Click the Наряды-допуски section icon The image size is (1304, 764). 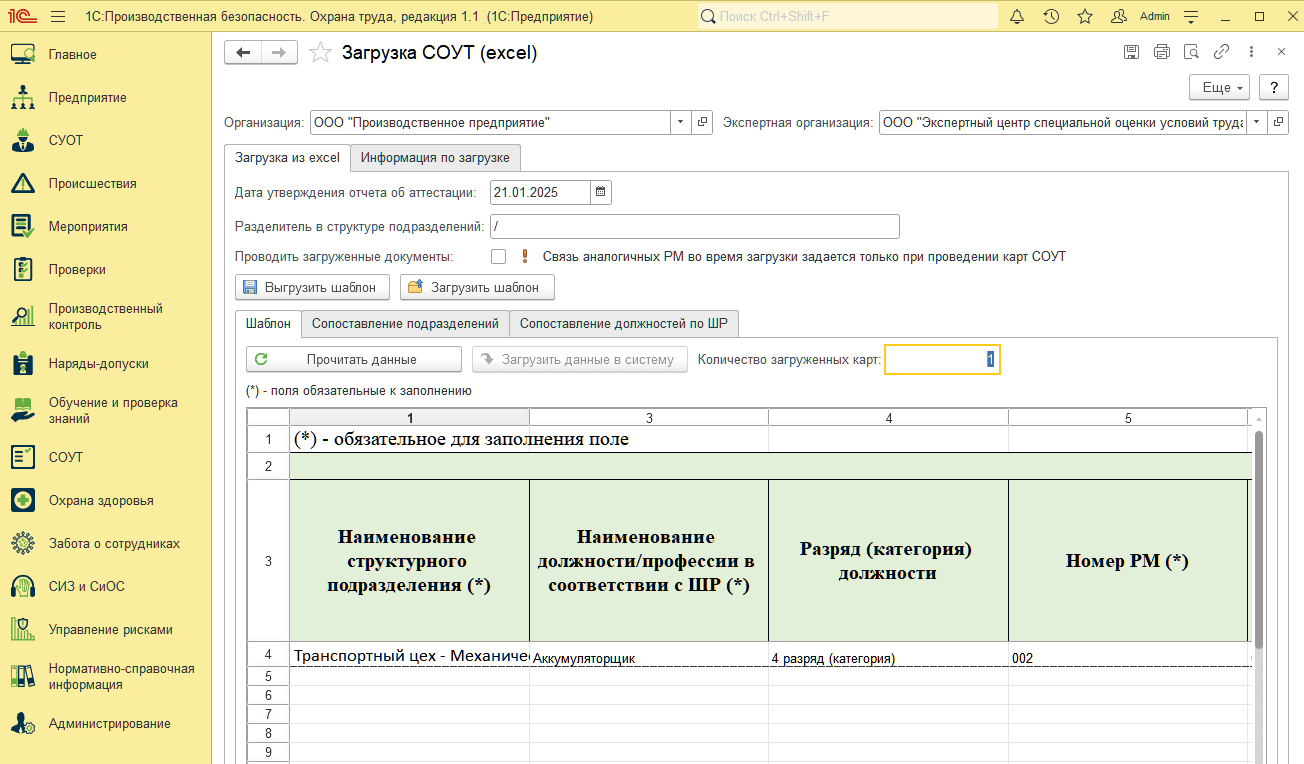click(x=23, y=363)
